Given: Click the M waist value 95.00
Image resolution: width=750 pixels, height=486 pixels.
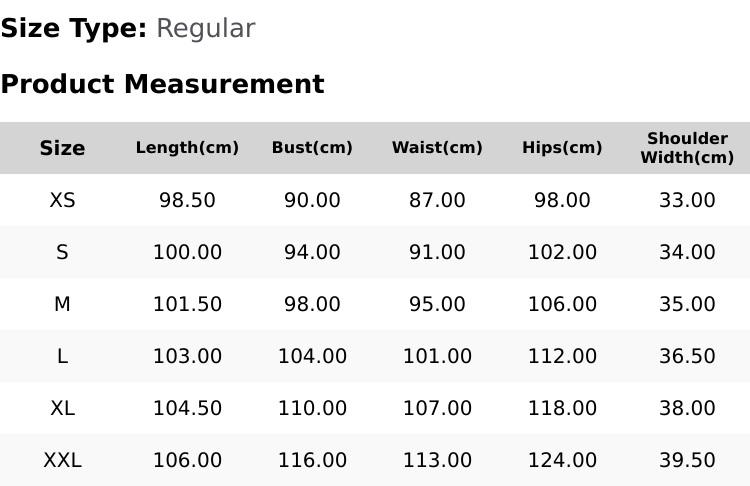Looking at the screenshot, I should point(437,304).
